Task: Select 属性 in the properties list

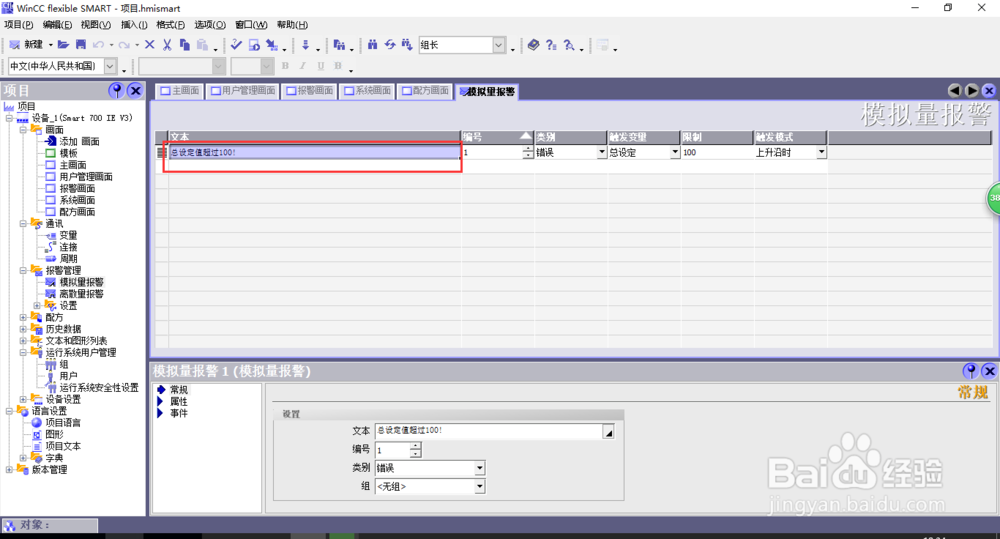Action: [179, 401]
